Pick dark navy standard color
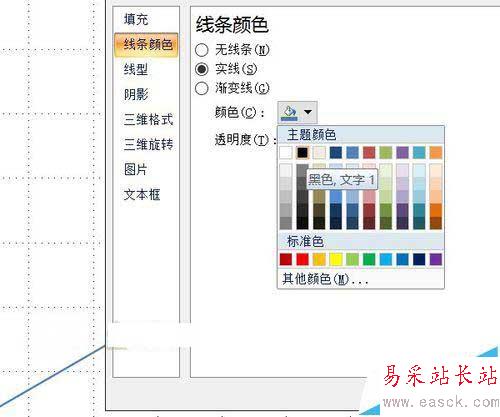This screenshot has height=417, width=500. [419, 259]
